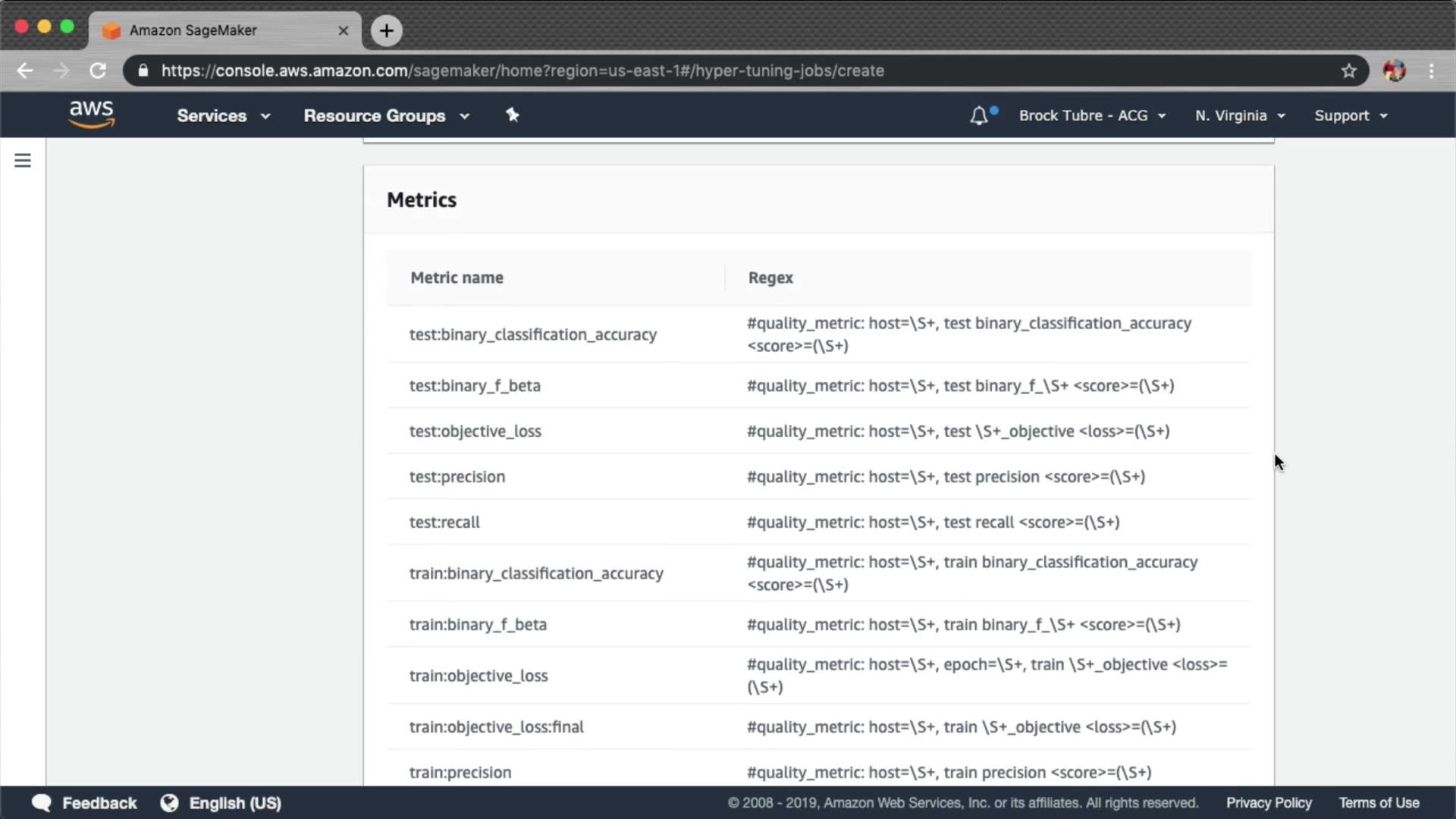This screenshot has width=1456, height=819.
Task: Bookmark page with star icon
Action: pyautogui.click(x=1348, y=71)
